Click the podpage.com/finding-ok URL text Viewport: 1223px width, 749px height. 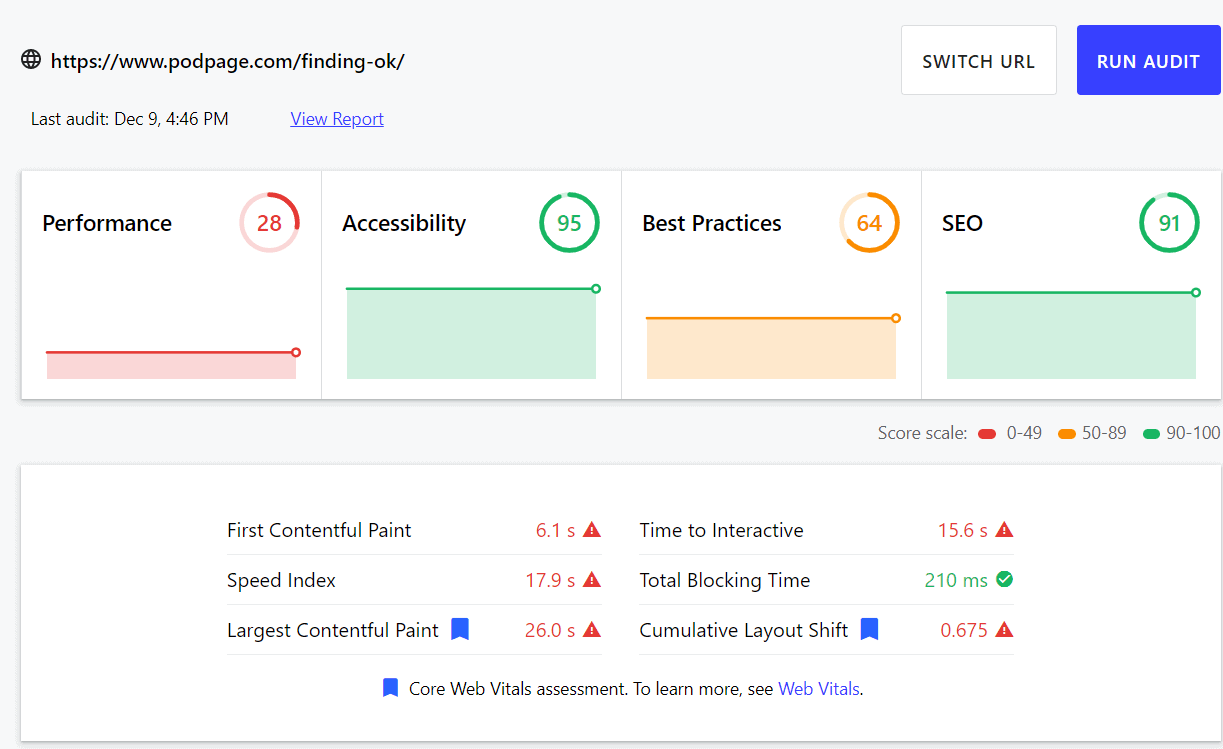pos(228,61)
